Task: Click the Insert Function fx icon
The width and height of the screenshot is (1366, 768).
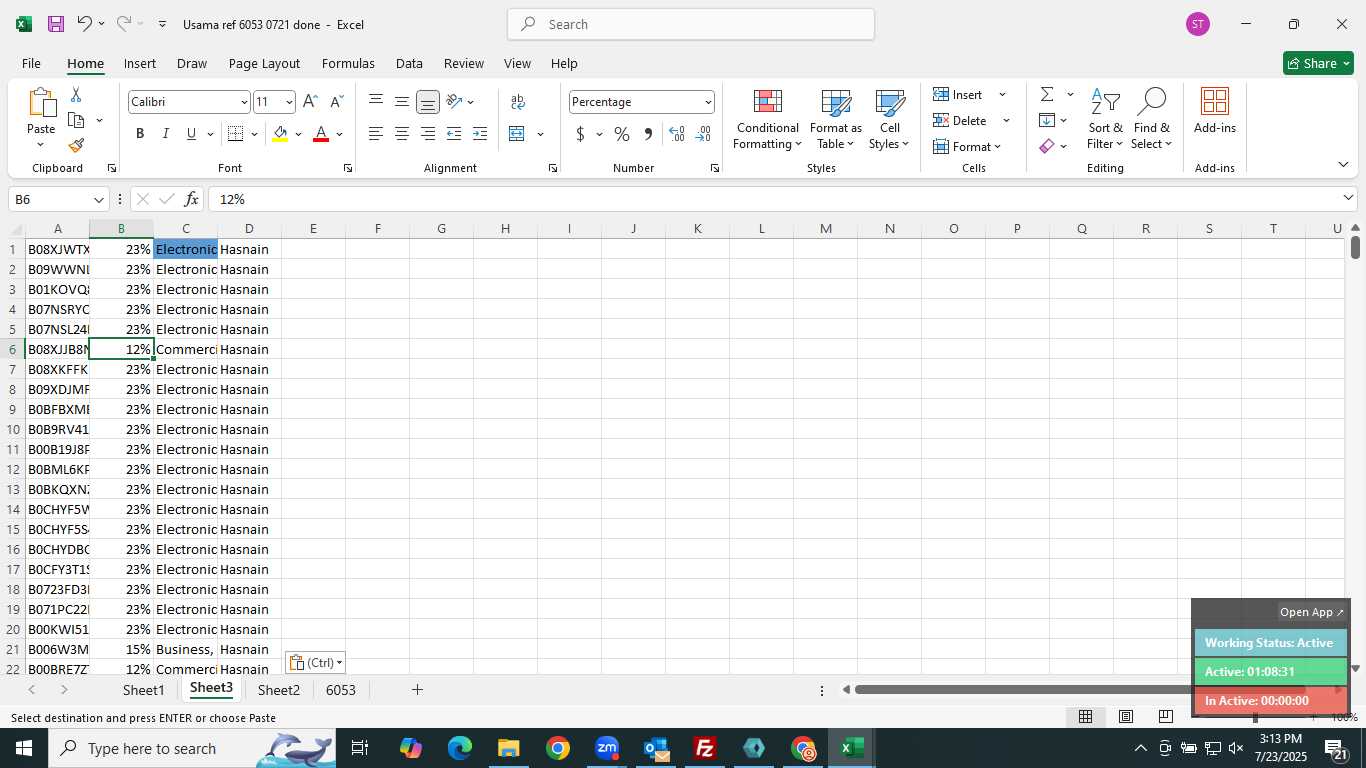Action: pos(192,199)
